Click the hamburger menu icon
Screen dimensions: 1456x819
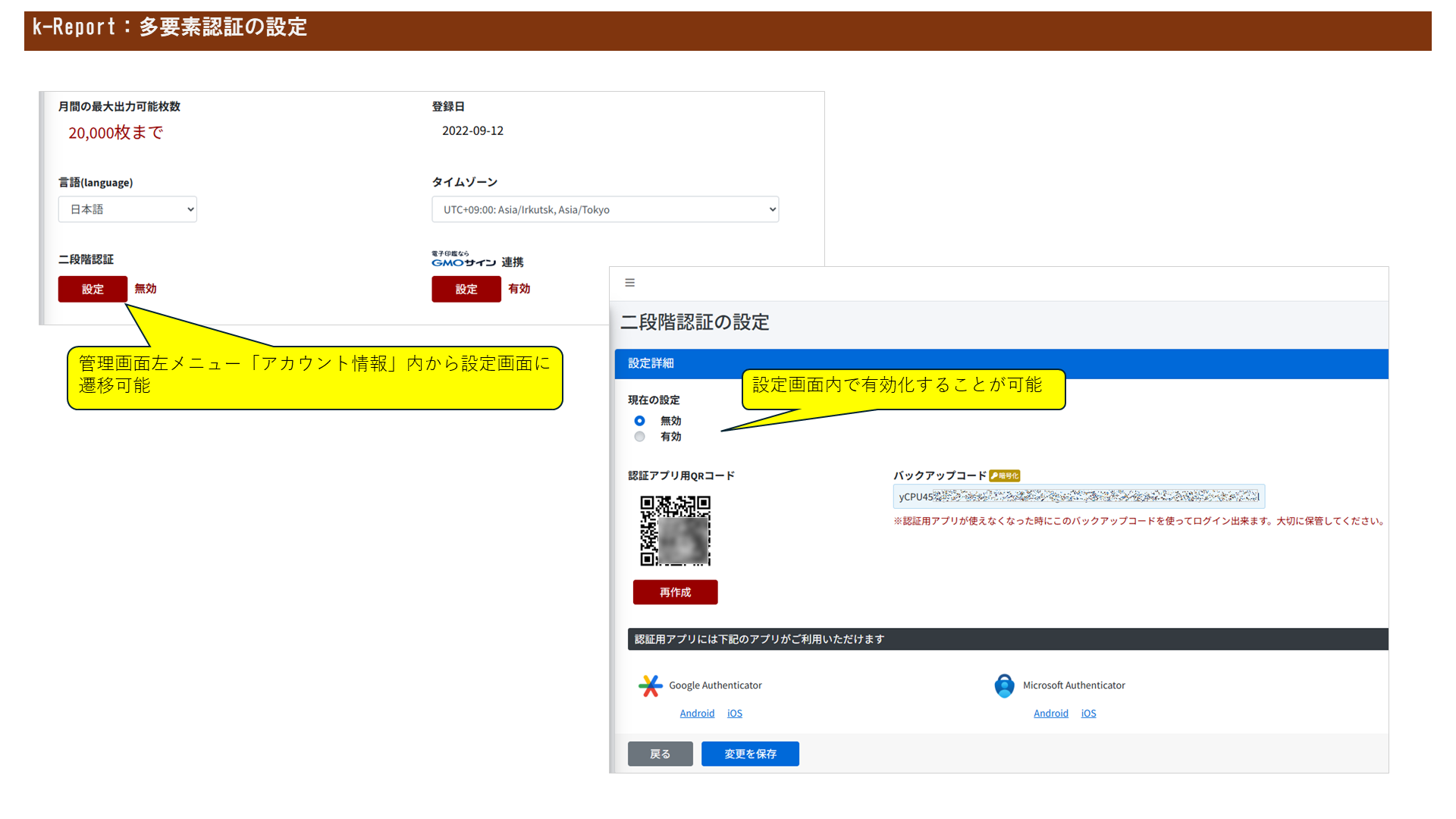(629, 283)
